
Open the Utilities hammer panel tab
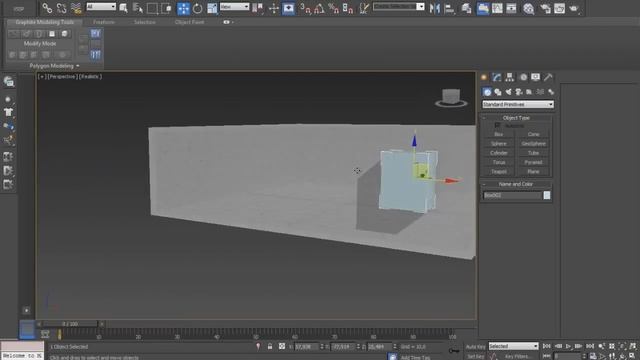point(548,77)
